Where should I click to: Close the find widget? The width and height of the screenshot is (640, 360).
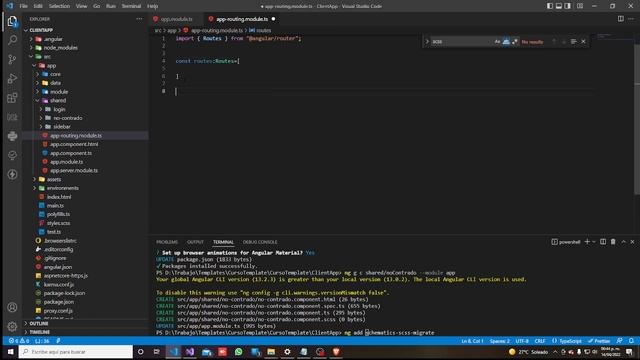pos(583,41)
